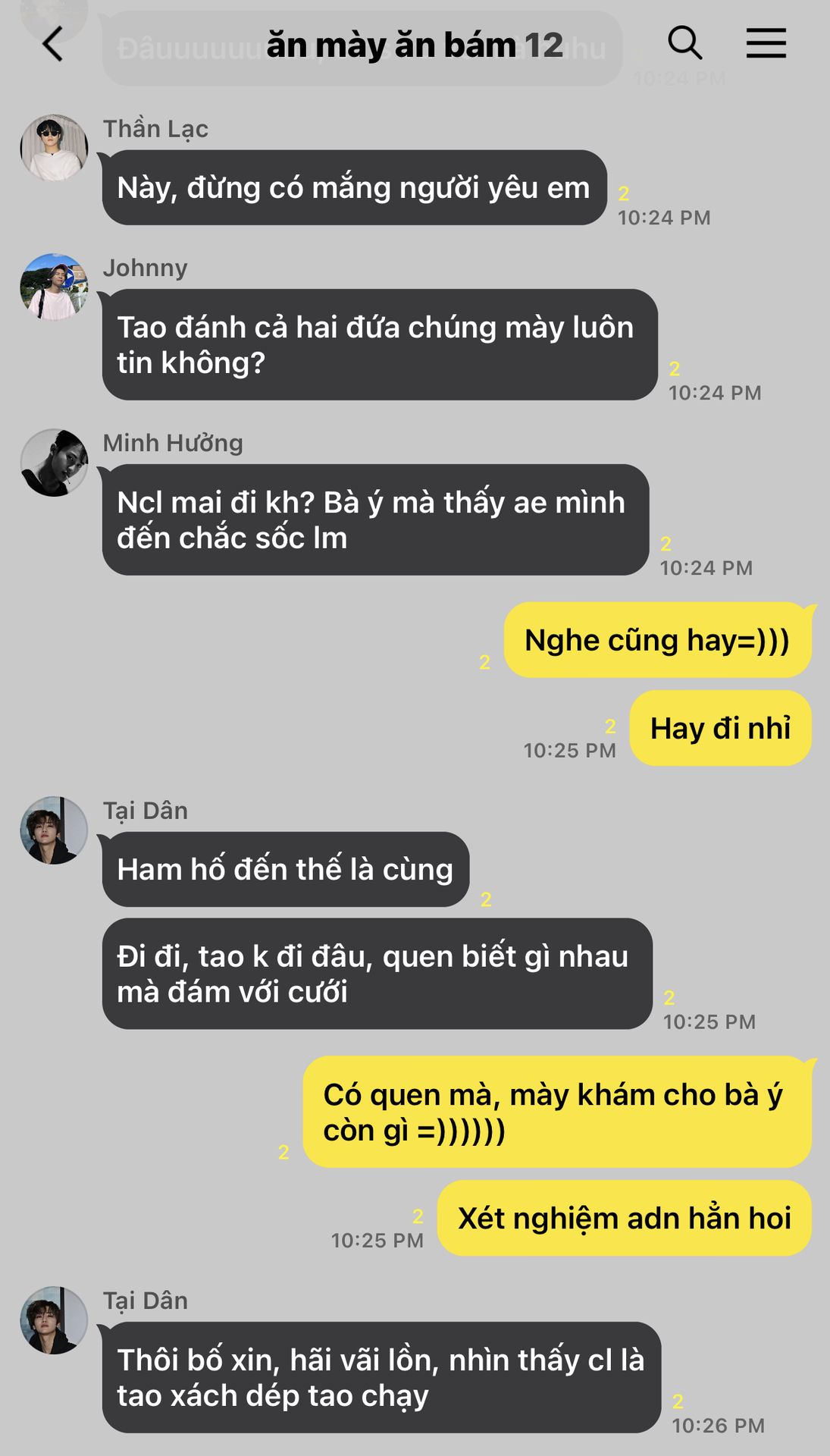Tap the 'Đi đi, tao k đi đâu' message
The height and width of the screenshot is (1456, 830).
(x=377, y=974)
